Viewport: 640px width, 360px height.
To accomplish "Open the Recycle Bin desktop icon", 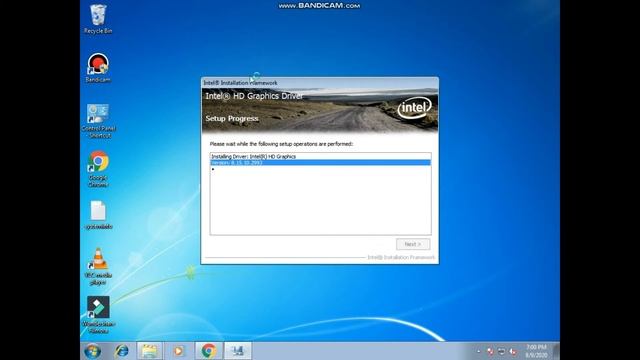I will click(x=98, y=19).
